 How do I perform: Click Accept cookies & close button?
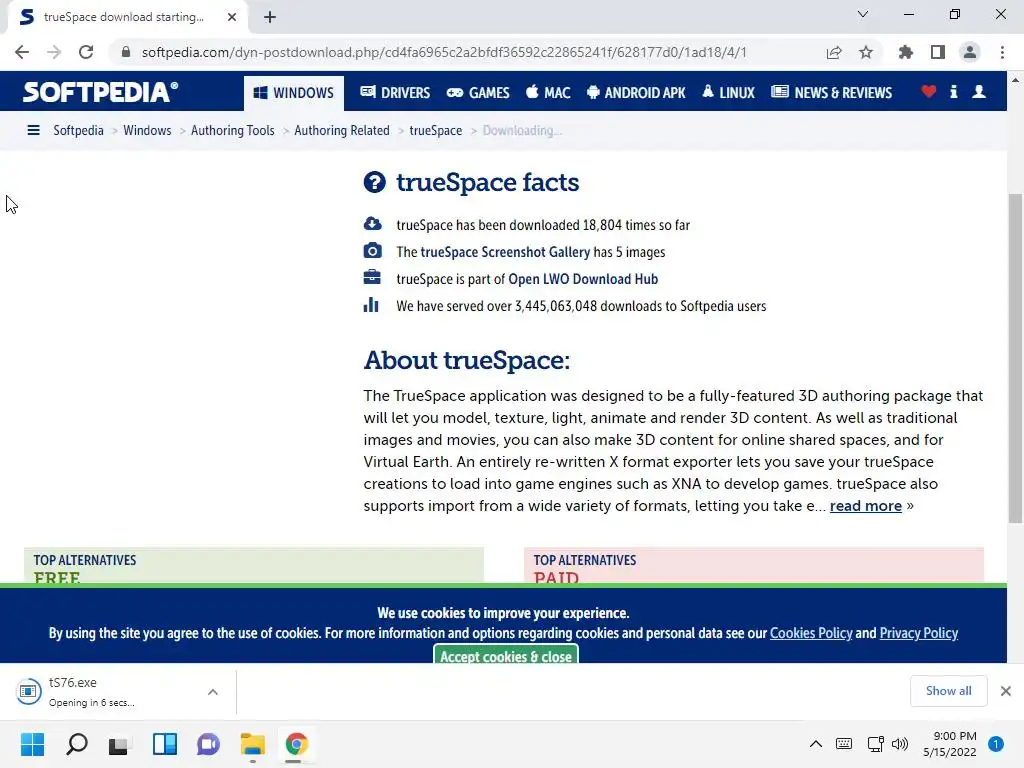point(506,656)
